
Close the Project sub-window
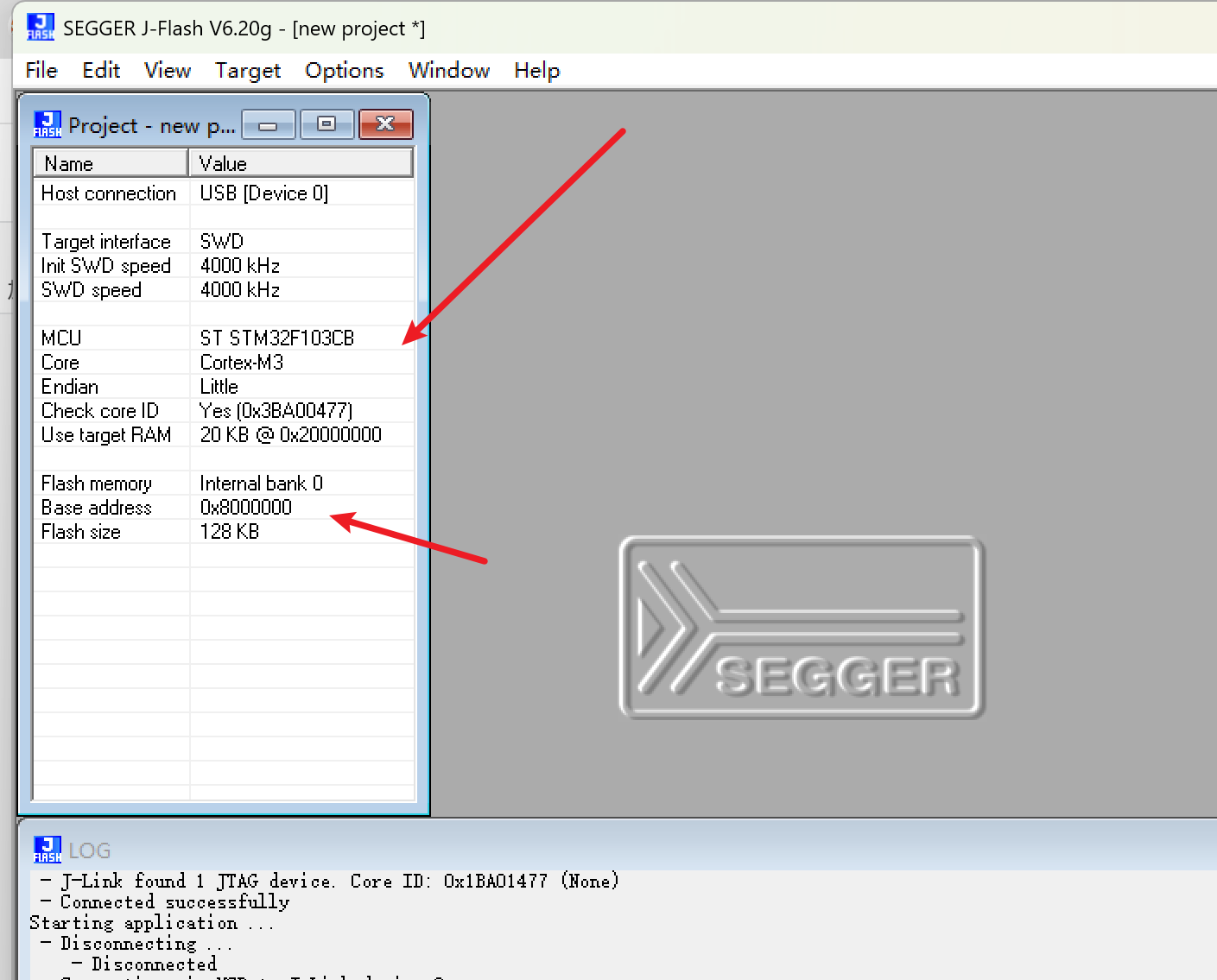click(385, 124)
